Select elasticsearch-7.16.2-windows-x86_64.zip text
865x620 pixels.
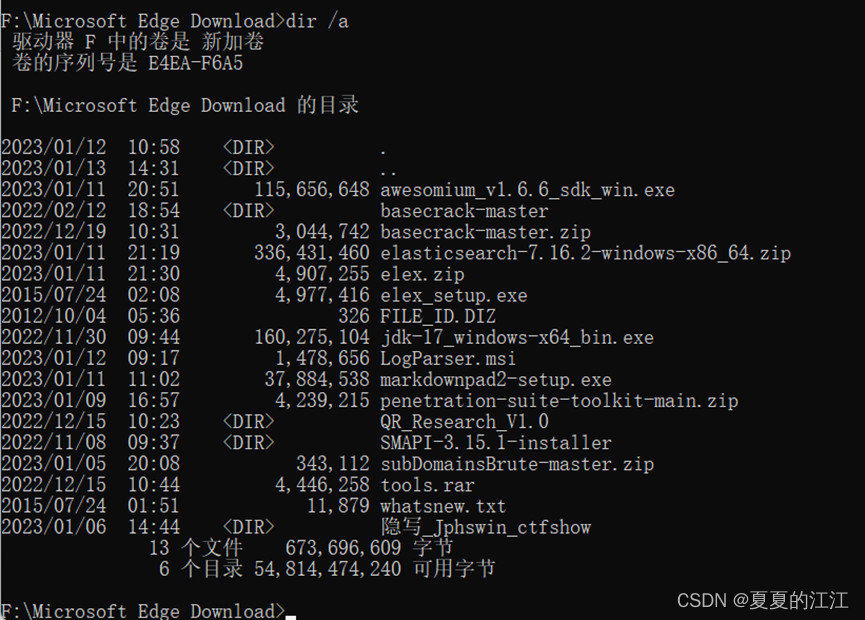(x=585, y=253)
